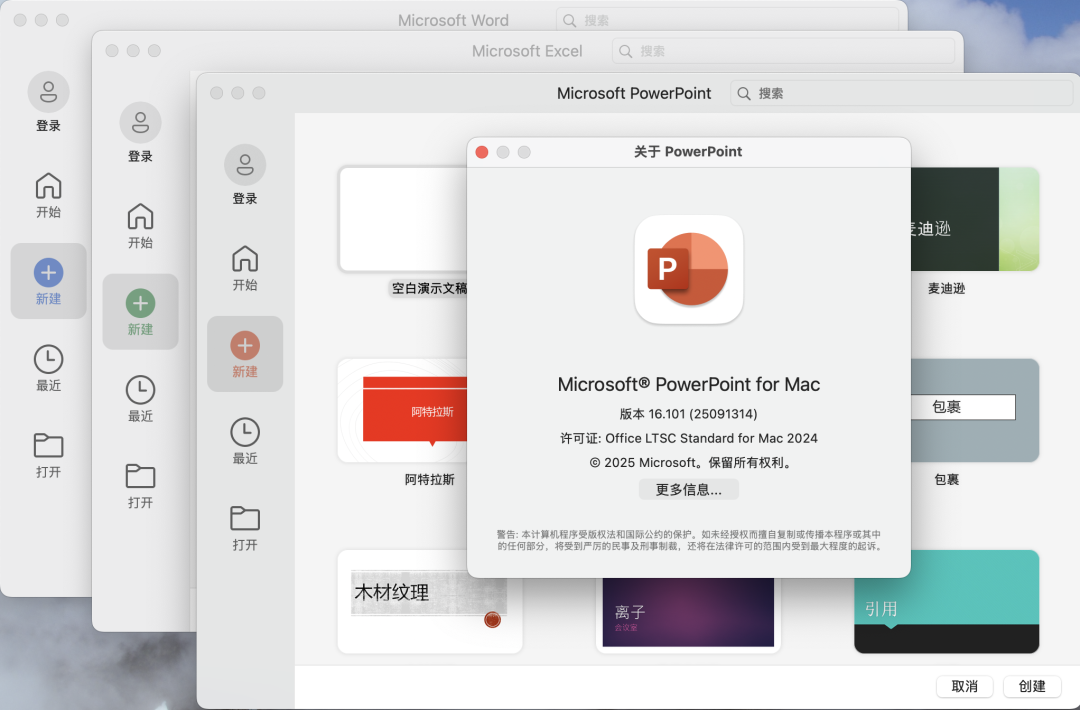This screenshot has width=1080, height=710.
Task: Click Word's Home (开始) house icon
Action: [x=48, y=186]
